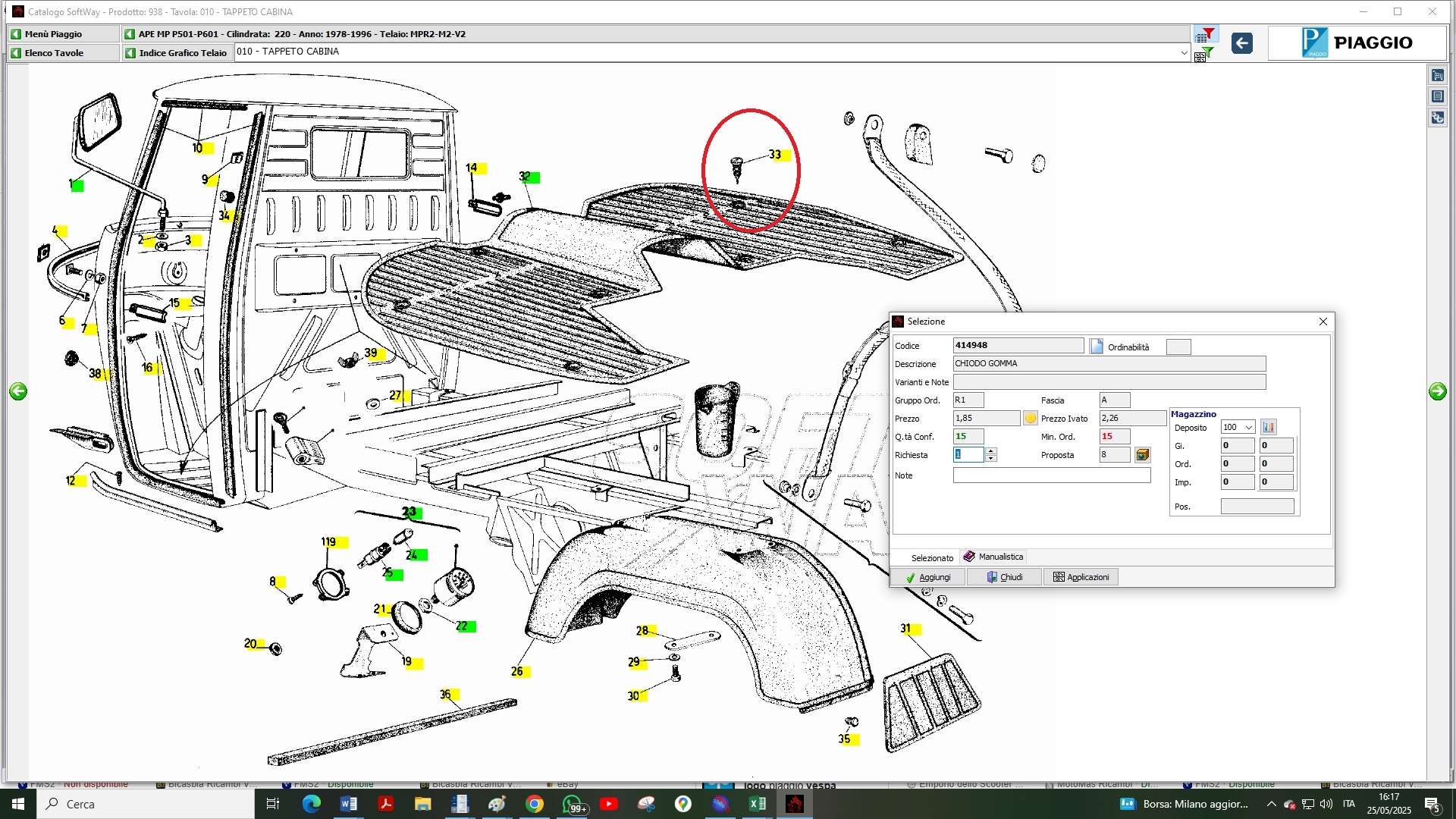Expand the Deposito 100 dropdown

(x=1248, y=427)
